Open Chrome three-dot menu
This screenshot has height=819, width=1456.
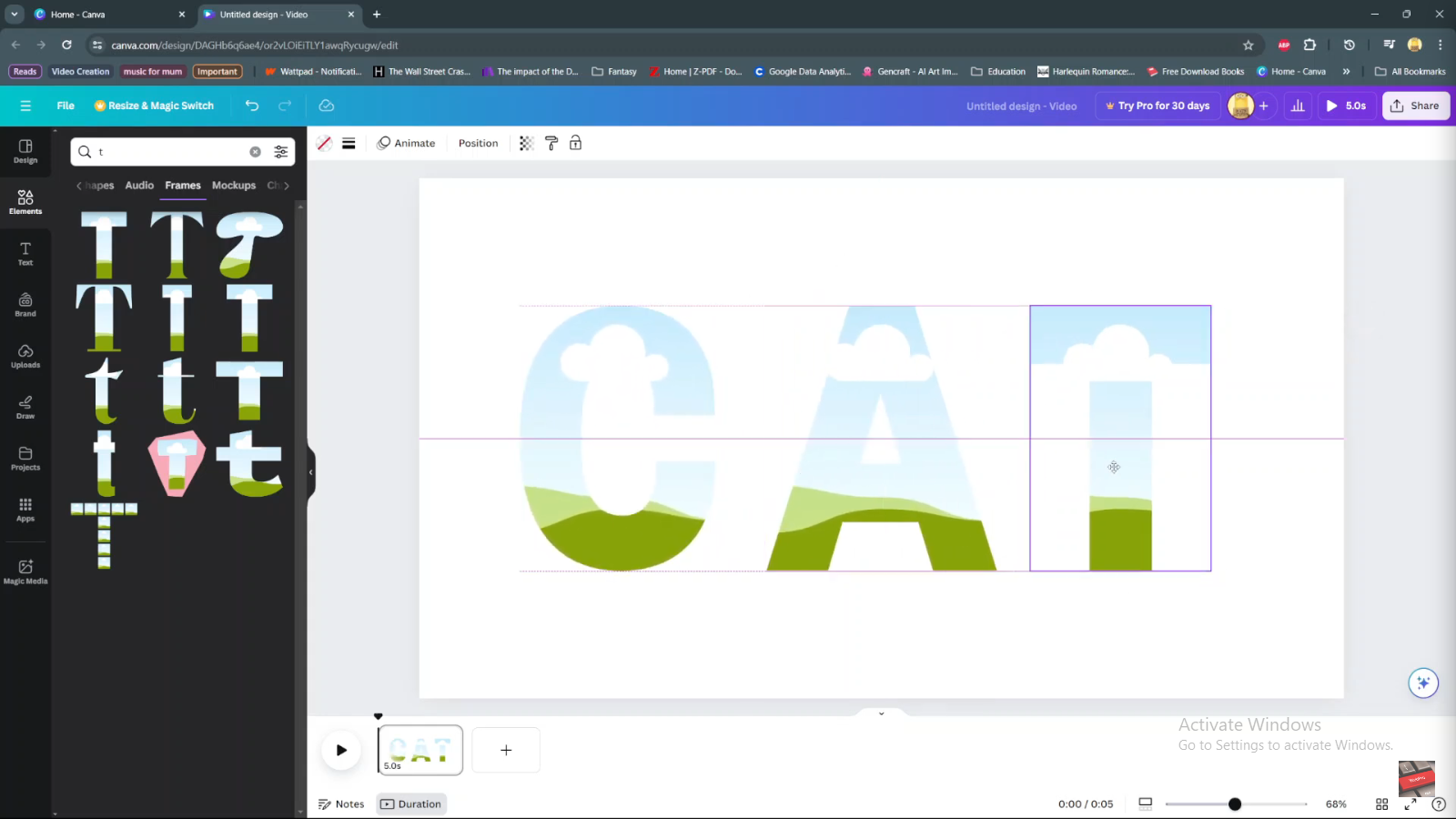coord(1440,45)
